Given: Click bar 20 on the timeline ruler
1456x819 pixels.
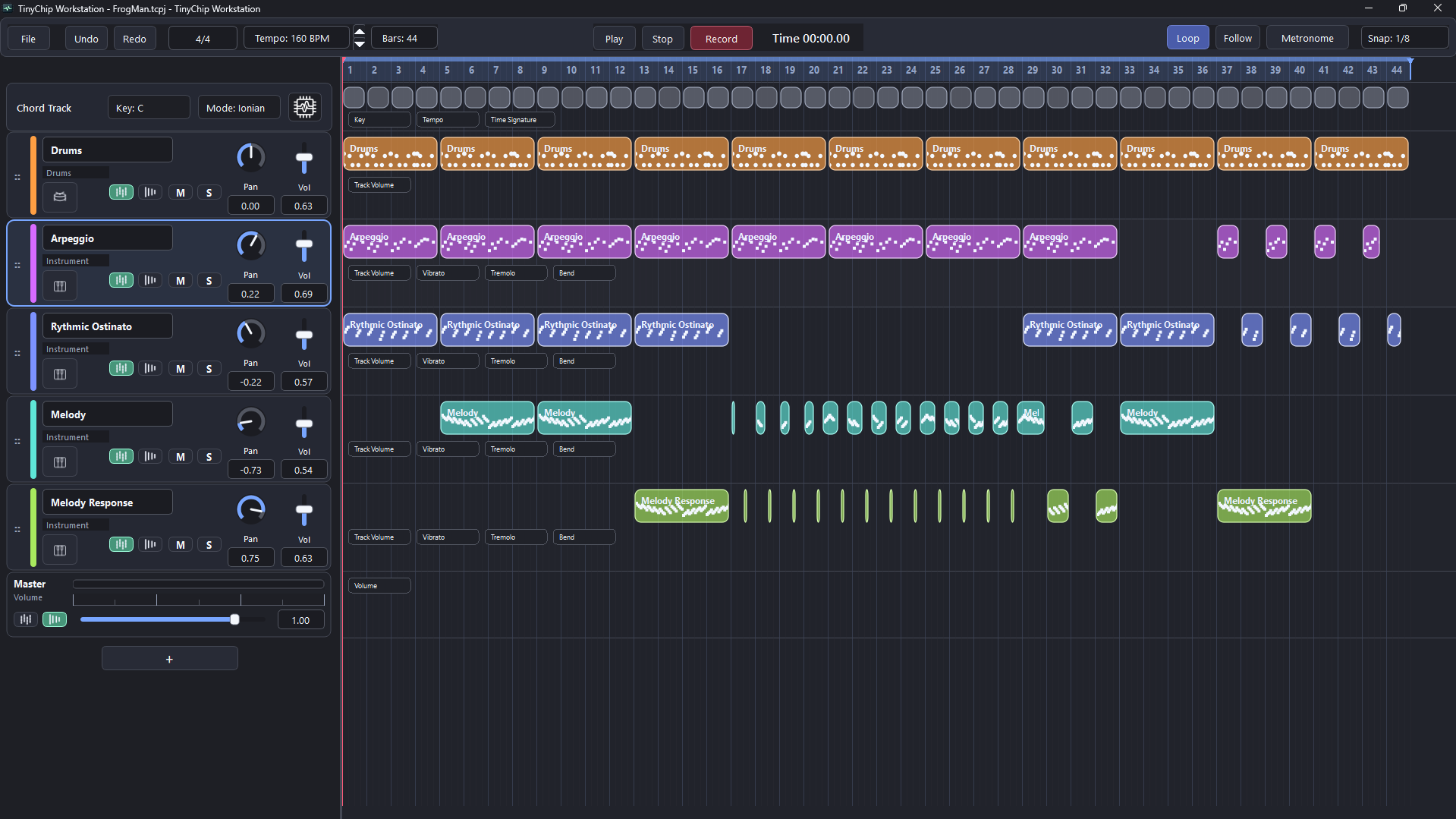Looking at the screenshot, I should pyautogui.click(x=814, y=70).
